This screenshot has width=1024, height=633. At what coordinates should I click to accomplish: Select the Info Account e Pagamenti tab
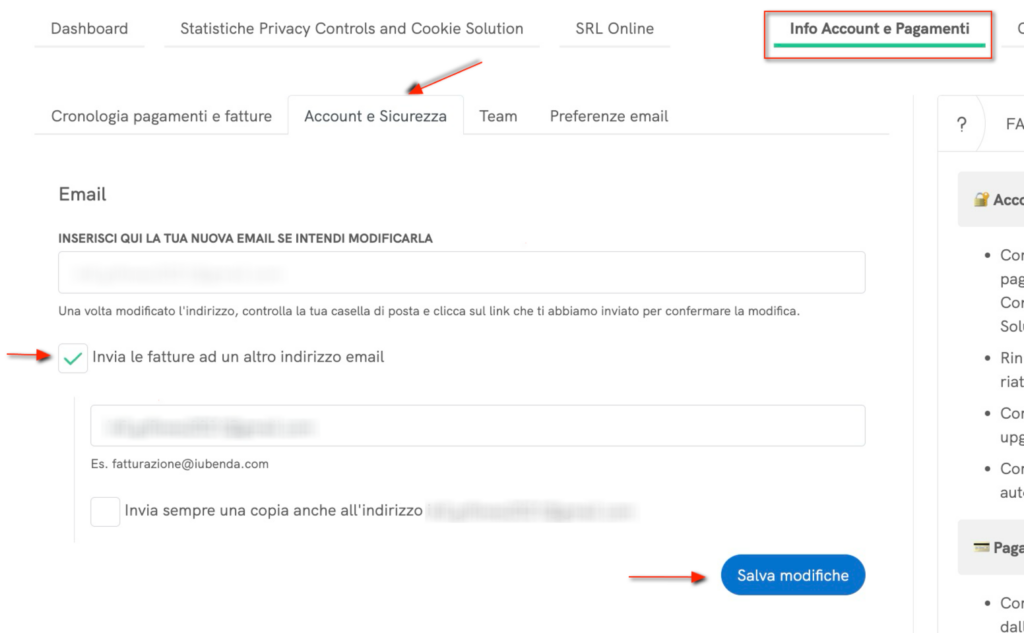pyautogui.click(x=879, y=29)
